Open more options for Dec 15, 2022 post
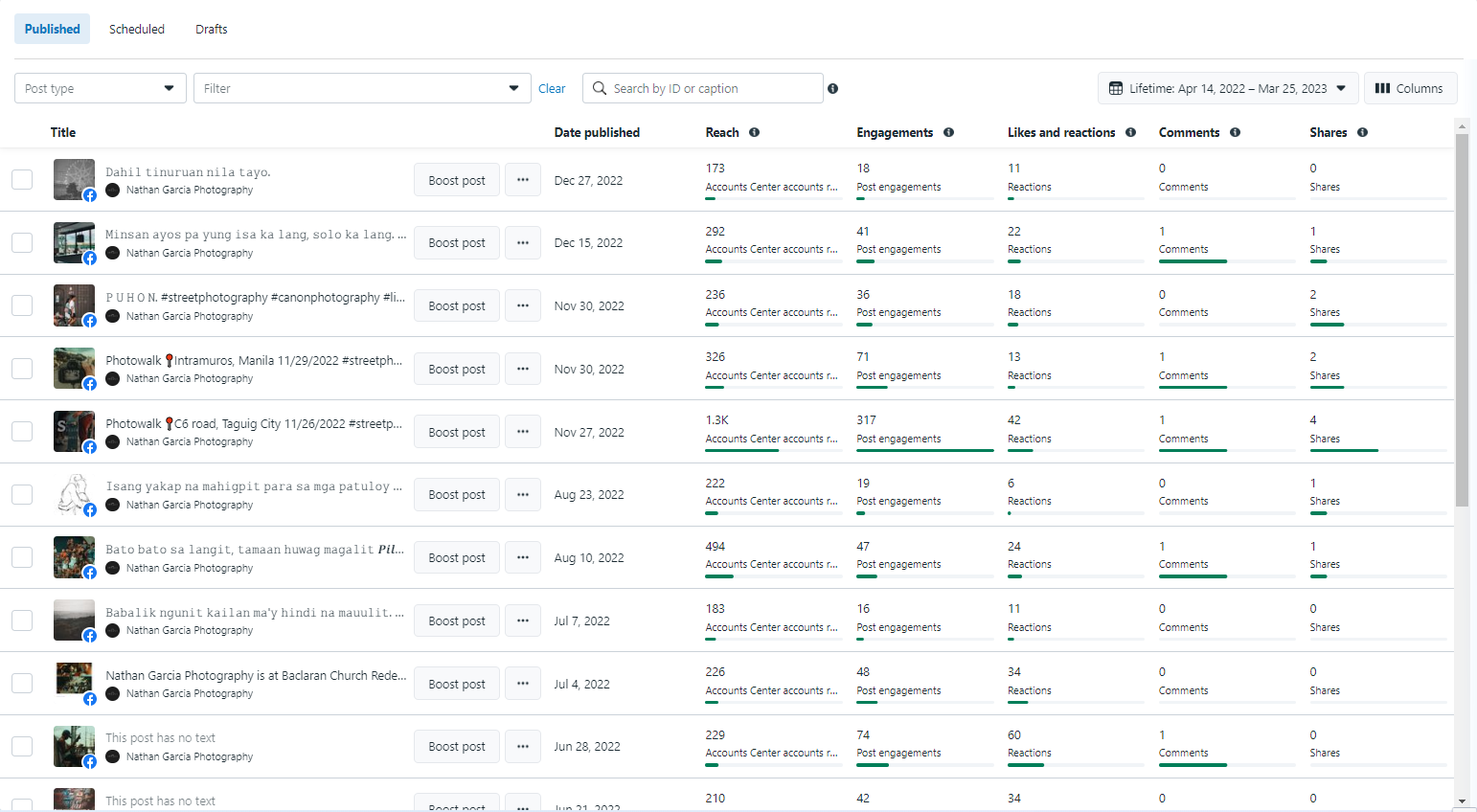 click(x=523, y=242)
